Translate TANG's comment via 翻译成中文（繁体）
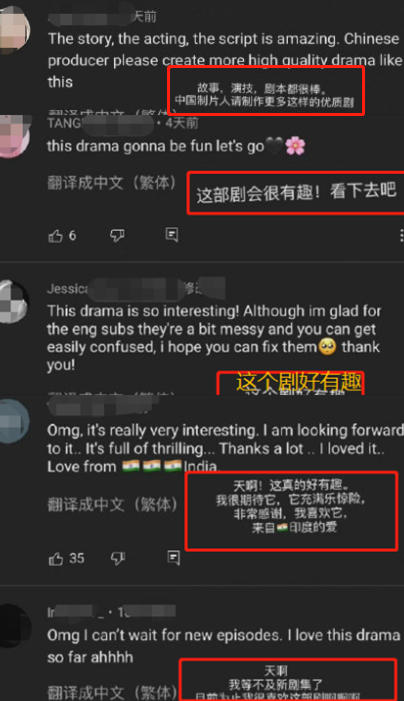This screenshot has width=404, height=701. 112,183
